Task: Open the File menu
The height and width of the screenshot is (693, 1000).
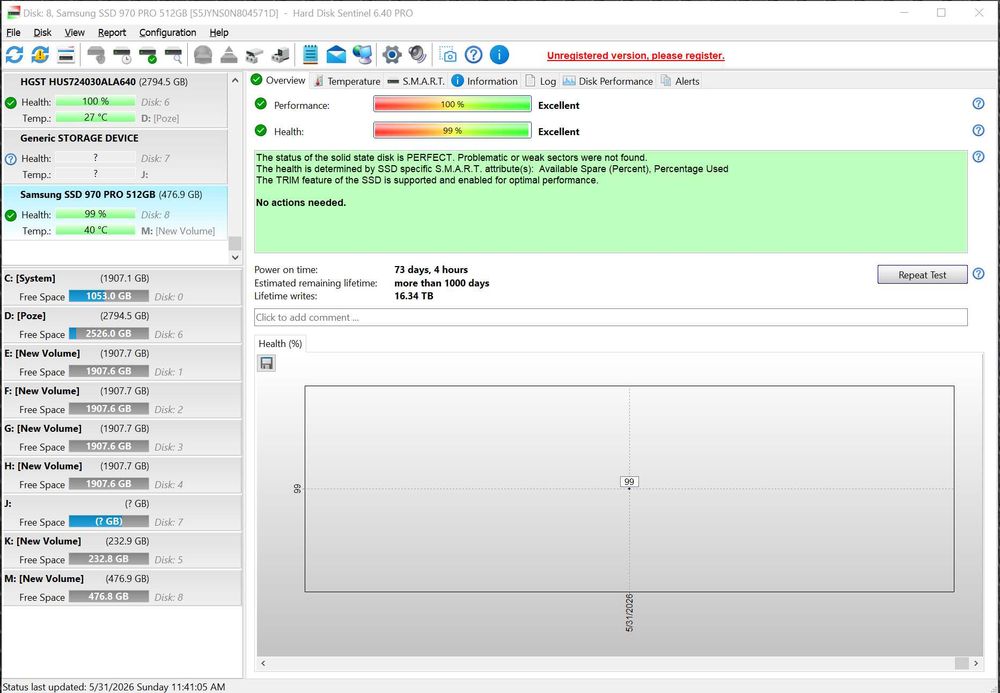Action: point(13,33)
